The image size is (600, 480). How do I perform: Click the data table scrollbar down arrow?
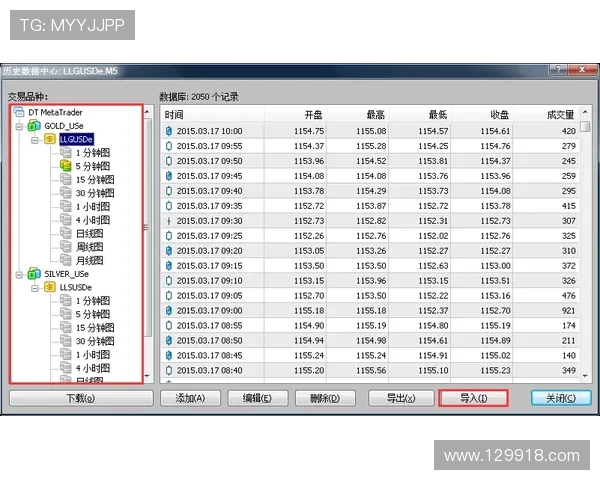point(585,376)
